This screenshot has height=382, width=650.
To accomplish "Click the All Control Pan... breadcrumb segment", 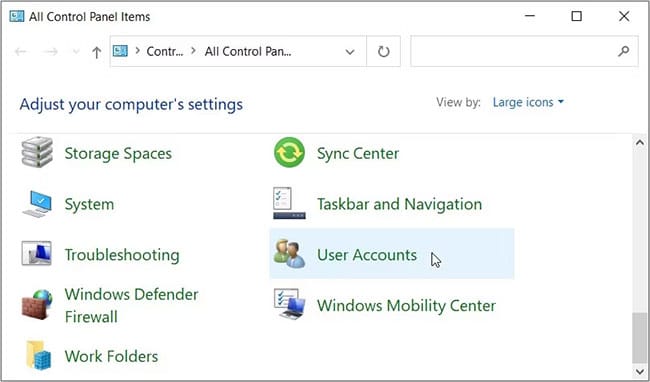I will (x=248, y=51).
